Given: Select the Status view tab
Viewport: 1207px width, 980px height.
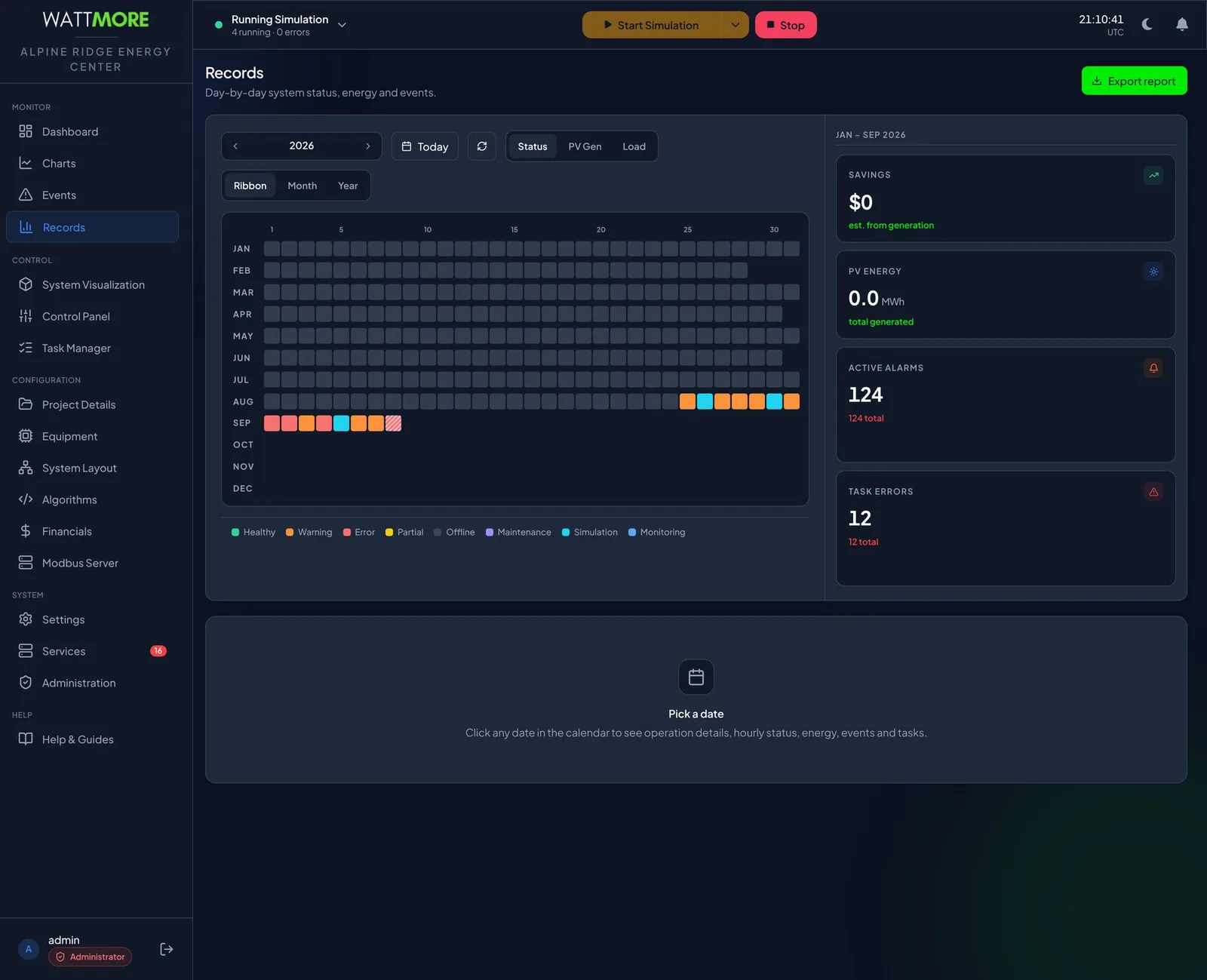Looking at the screenshot, I should point(533,146).
